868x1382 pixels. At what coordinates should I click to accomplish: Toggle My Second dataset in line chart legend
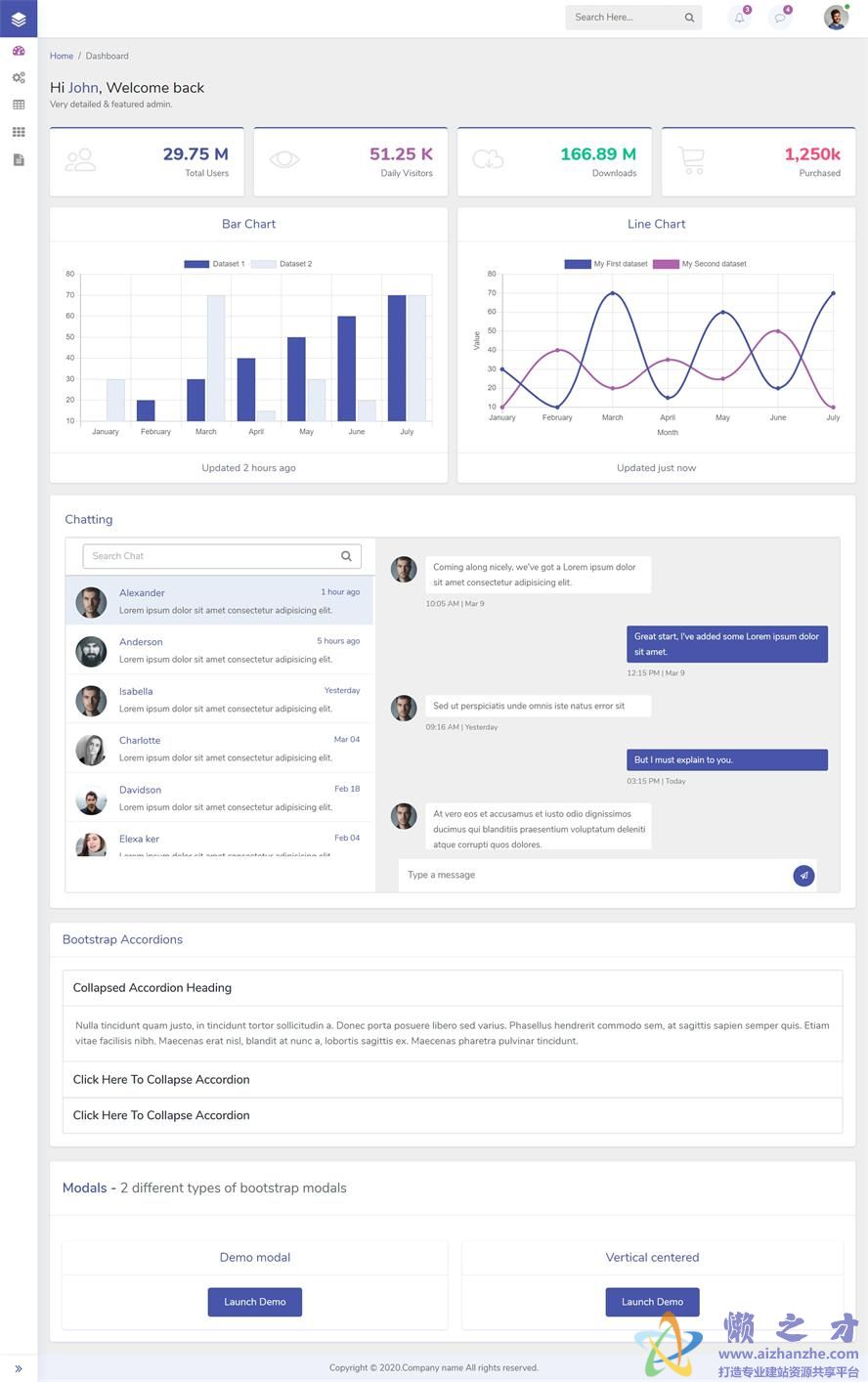pos(699,264)
